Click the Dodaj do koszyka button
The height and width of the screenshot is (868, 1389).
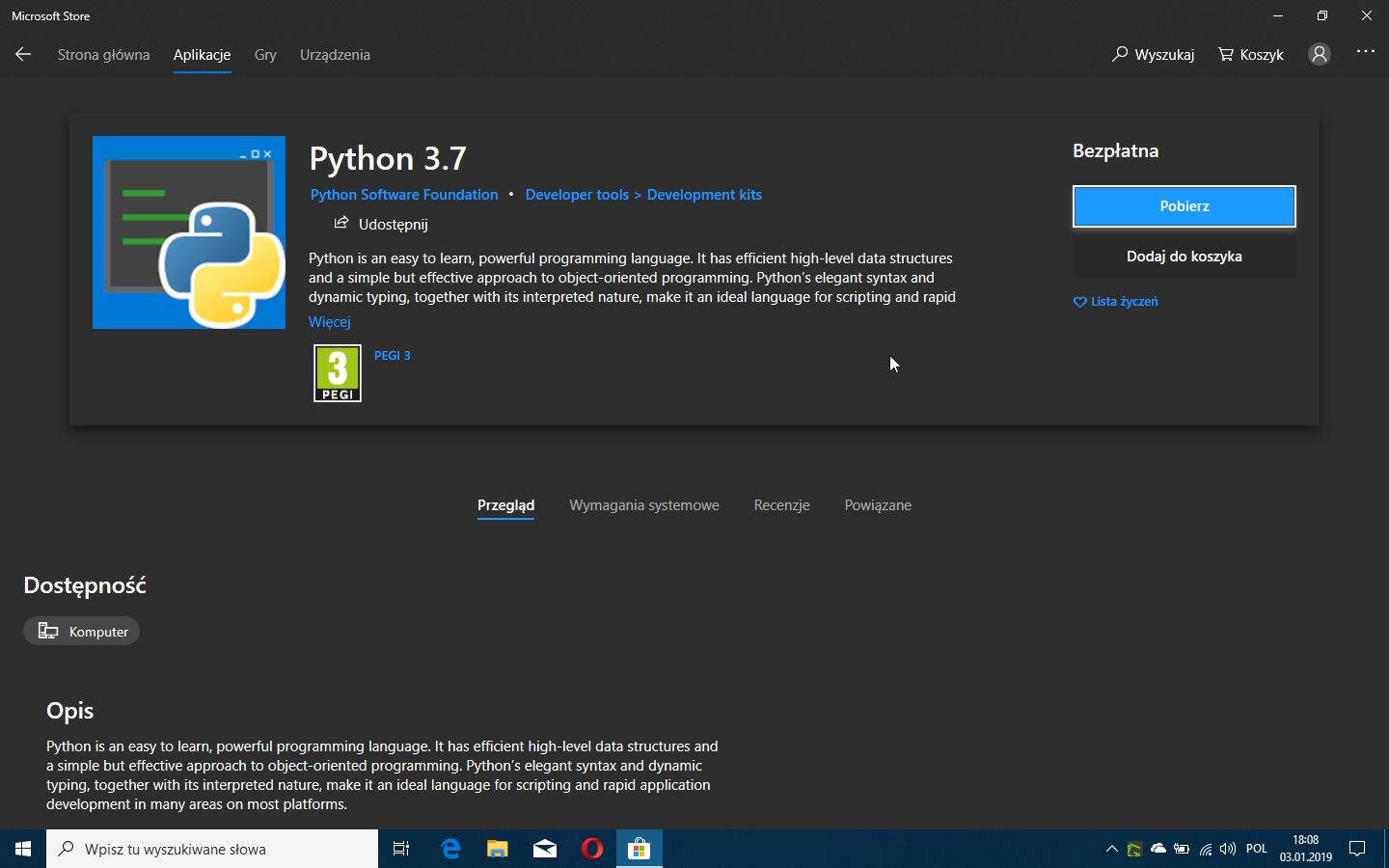[1184, 257]
